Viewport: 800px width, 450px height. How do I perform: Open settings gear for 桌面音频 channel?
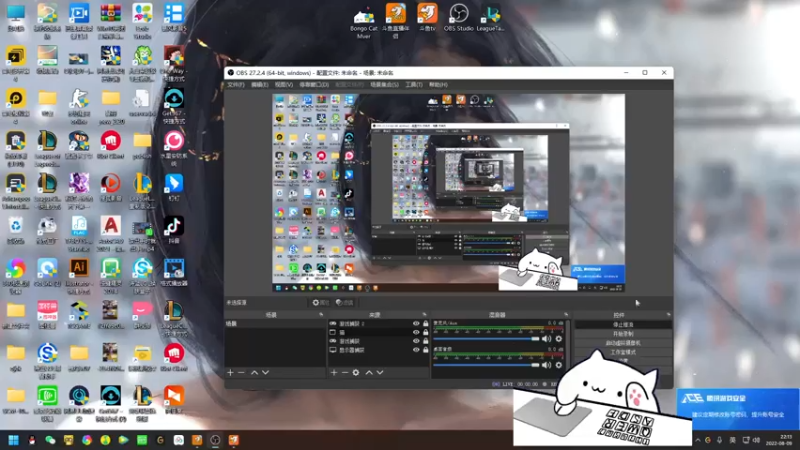point(559,365)
